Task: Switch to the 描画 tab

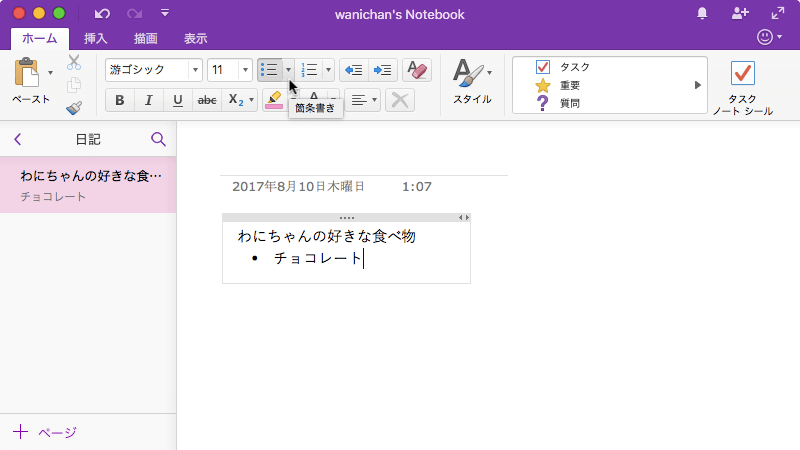Action: [x=145, y=38]
